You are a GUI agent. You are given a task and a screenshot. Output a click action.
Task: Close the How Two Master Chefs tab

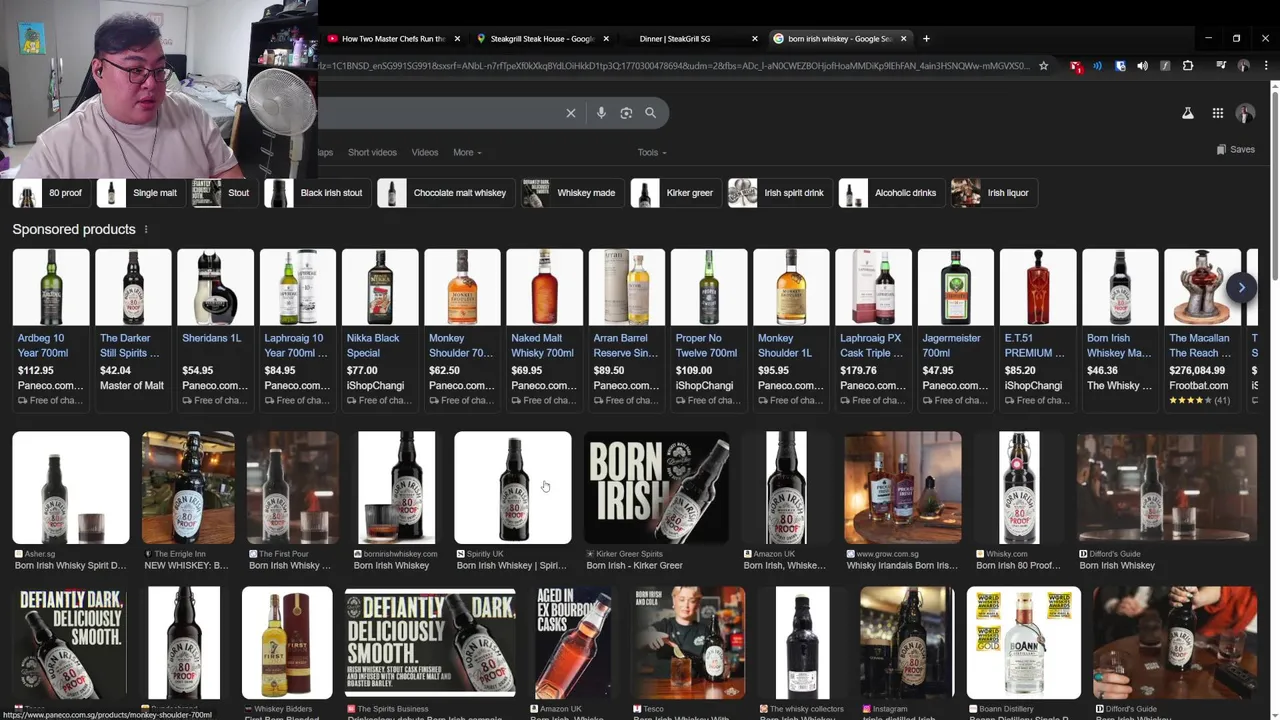point(457,39)
